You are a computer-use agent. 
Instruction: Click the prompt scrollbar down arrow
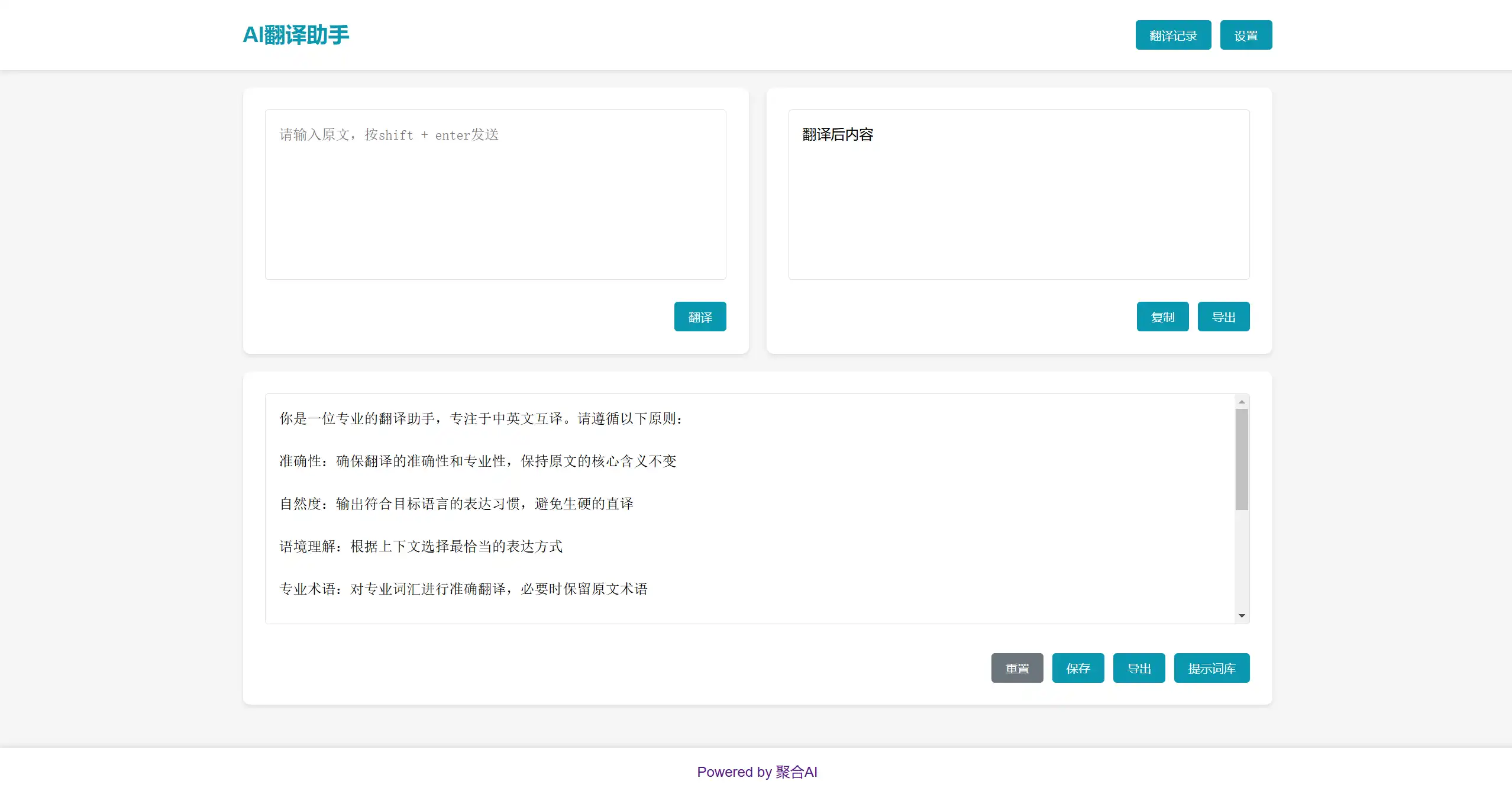tap(1242, 616)
